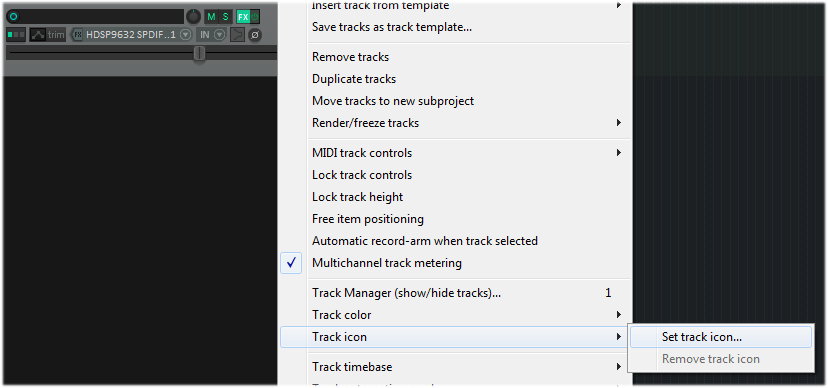Invert phase with the Ø button
Screen dimensions: 828x388
pos(255,35)
